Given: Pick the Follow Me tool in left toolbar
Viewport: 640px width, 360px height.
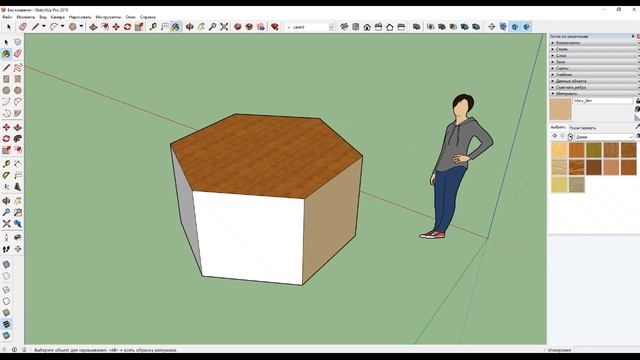Looking at the screenshot, I should coord(18,139).
